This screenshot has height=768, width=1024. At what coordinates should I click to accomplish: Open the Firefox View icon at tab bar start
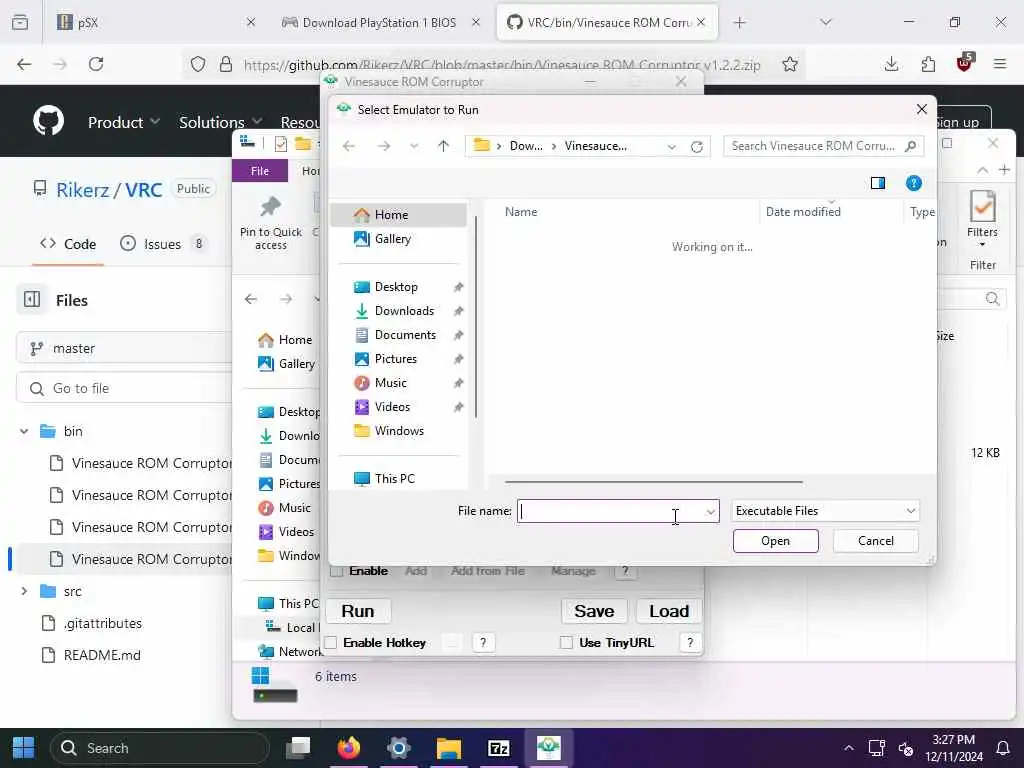tap(20, 22)
